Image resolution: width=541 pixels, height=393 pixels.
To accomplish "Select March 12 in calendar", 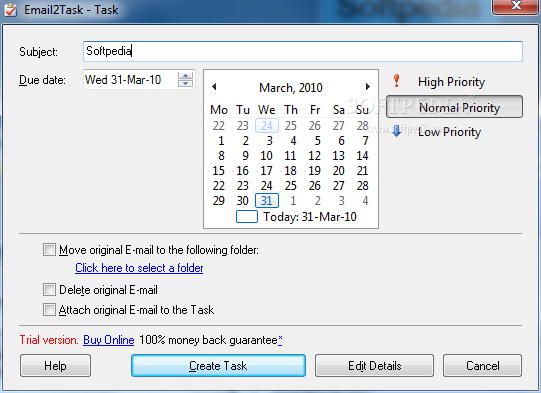I will pyautogui.click(x=314, y=156).
